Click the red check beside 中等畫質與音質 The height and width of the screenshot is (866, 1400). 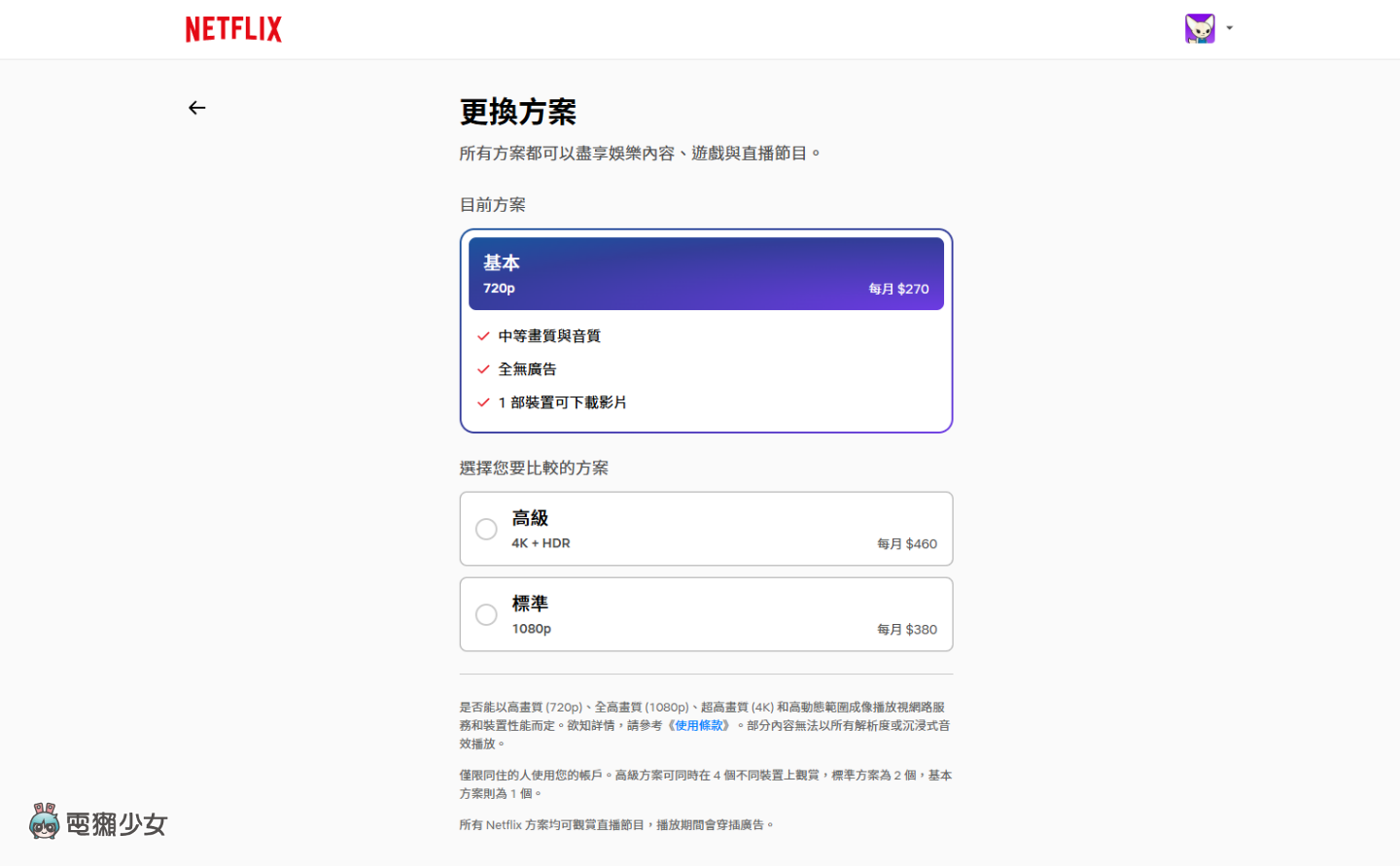(x=483, y=336)
